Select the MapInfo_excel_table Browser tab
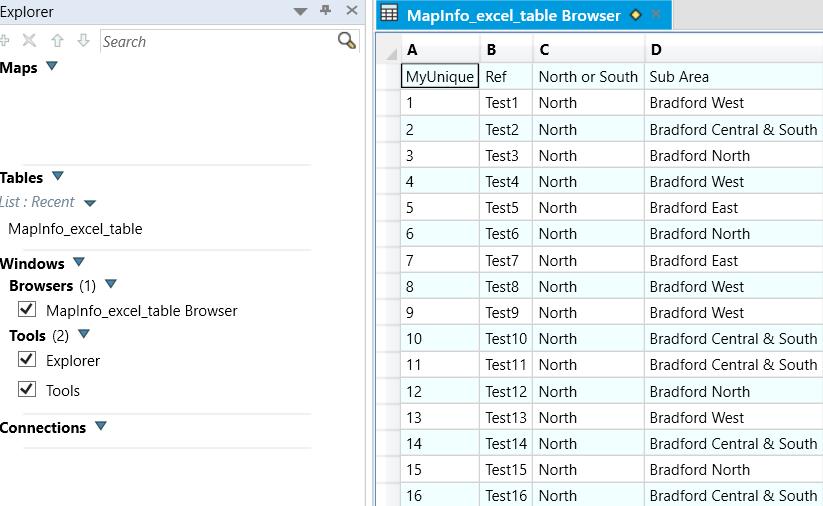Image resolution: width=823 pixels, height=506 pixels. click(x=513, y=15)
